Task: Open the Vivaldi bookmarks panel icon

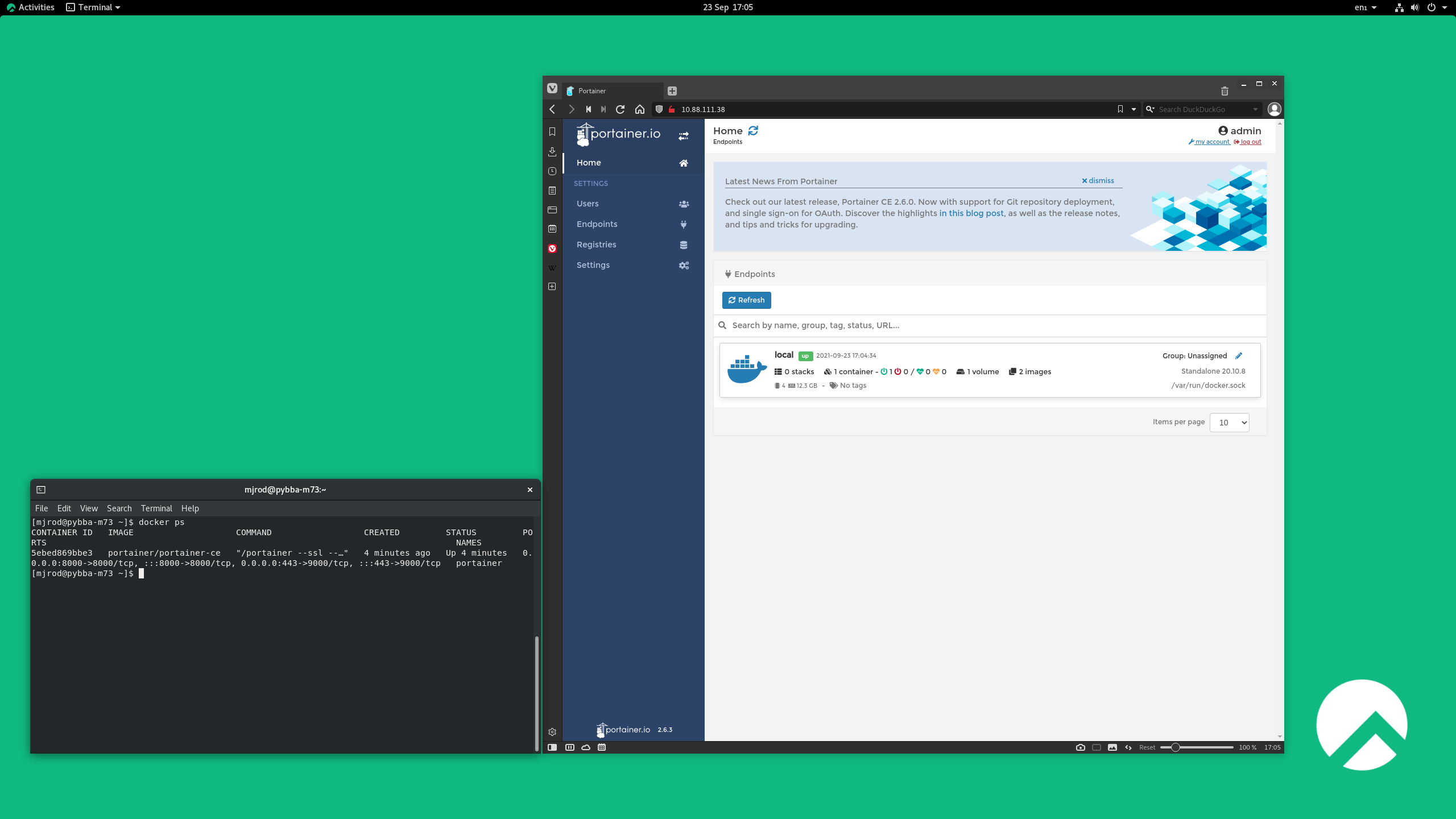Action: 552,132
